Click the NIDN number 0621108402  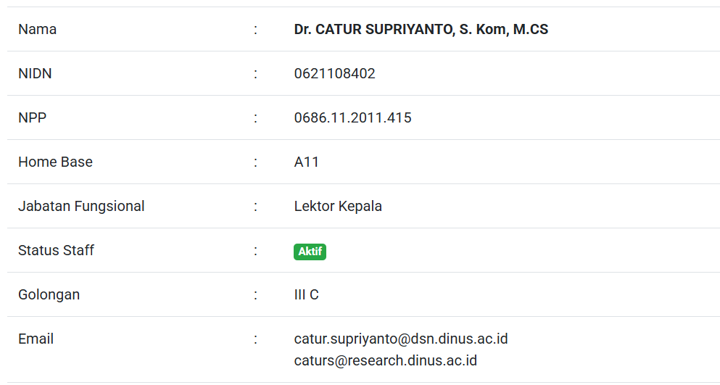click(334, 74)
